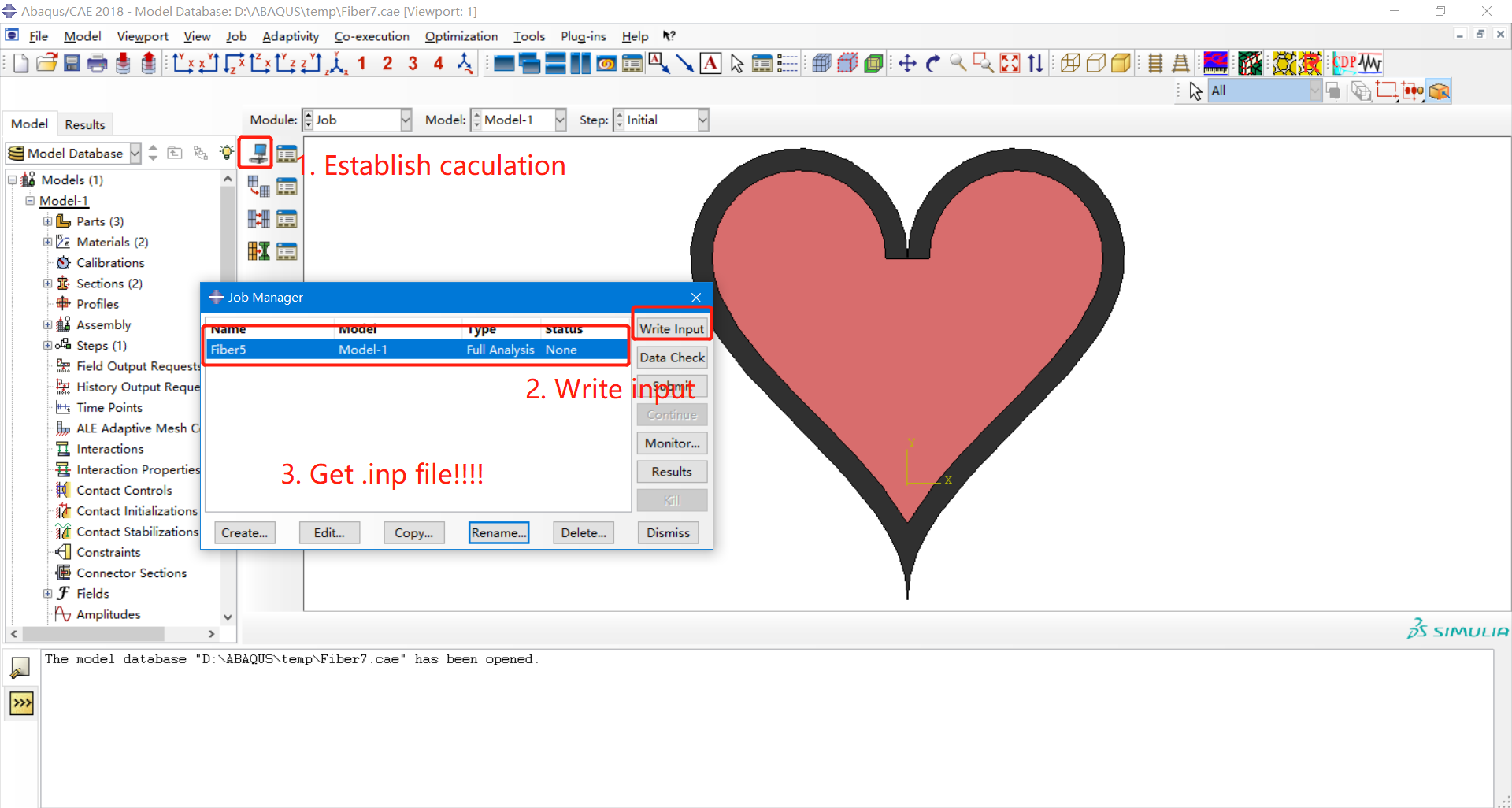Click the Data Check button
This screenshot has width=1512, height=808.
pos(672,358)
